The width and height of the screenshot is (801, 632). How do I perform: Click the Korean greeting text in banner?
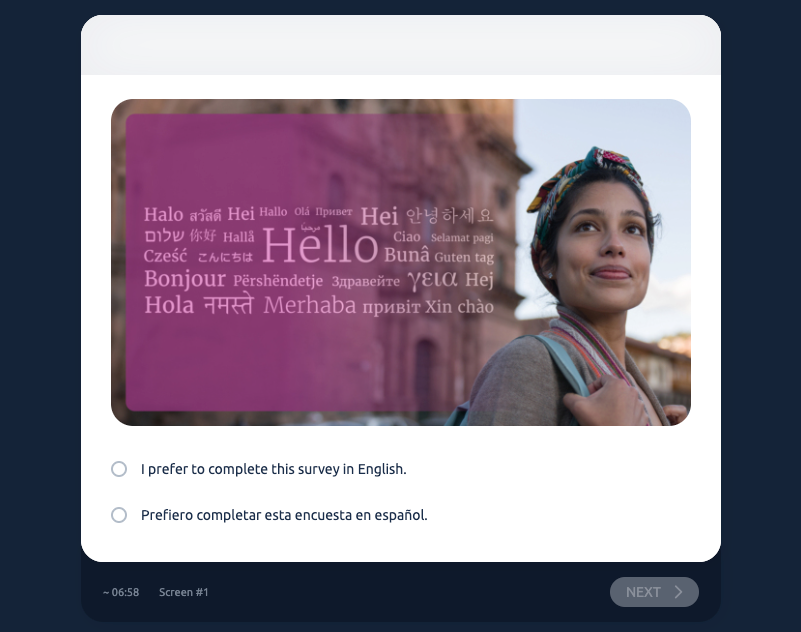(x=450, y=216)
